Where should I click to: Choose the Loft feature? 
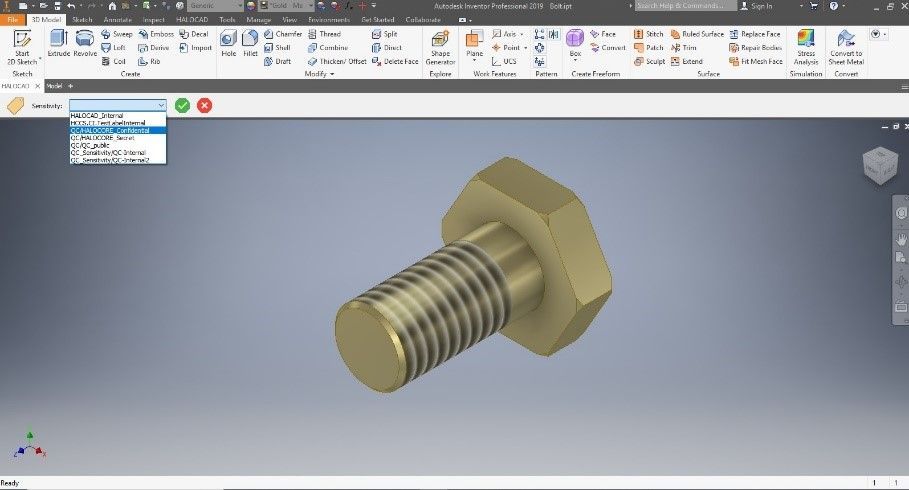(x=114, y=48)
